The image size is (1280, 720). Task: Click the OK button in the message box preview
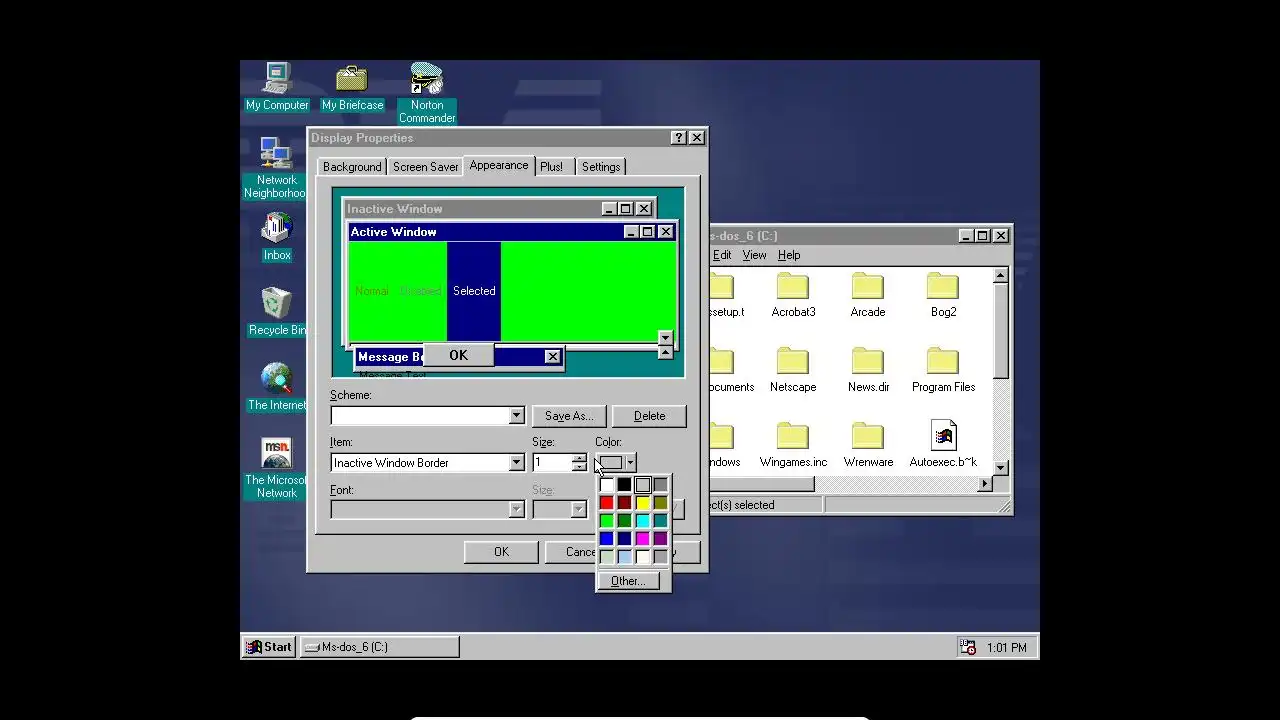[458, 355]
